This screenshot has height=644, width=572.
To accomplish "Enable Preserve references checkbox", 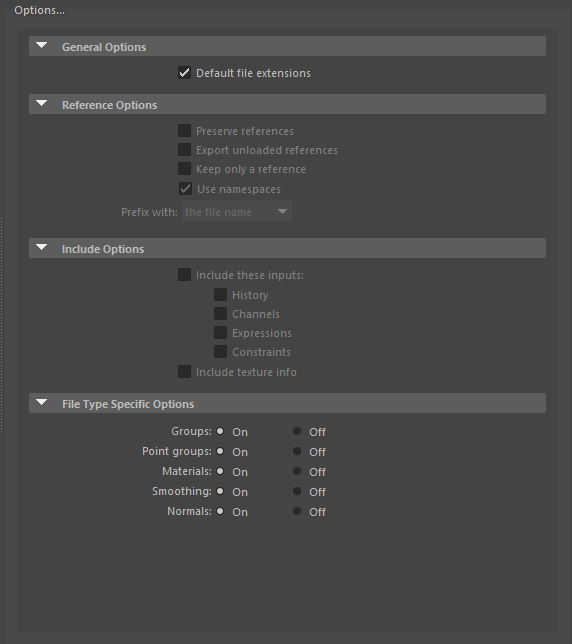I will (184, 131).
